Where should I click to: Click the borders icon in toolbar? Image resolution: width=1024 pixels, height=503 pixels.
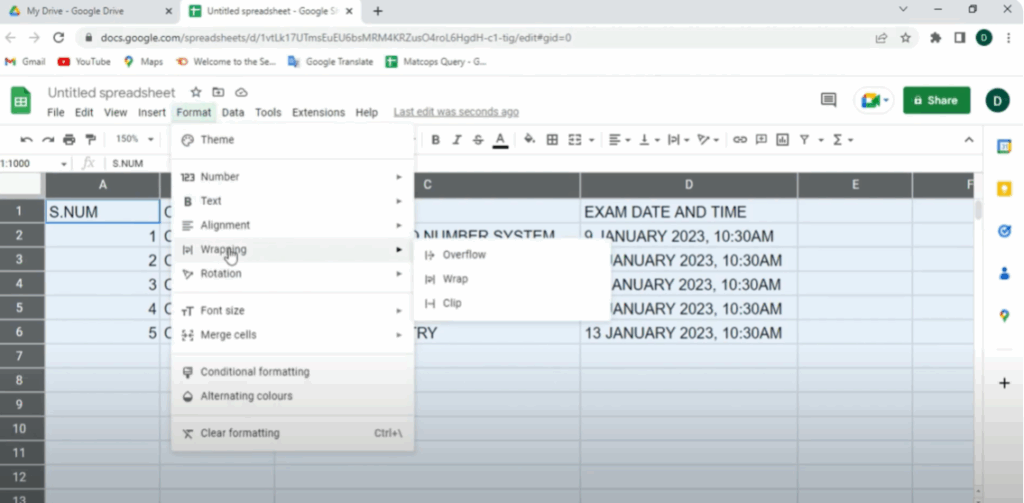552,140
